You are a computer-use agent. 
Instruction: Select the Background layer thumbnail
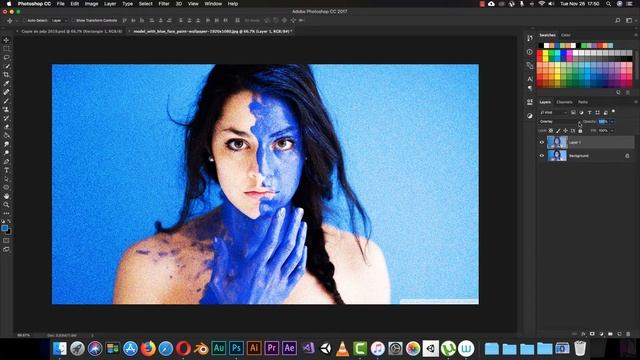(557, 156)
